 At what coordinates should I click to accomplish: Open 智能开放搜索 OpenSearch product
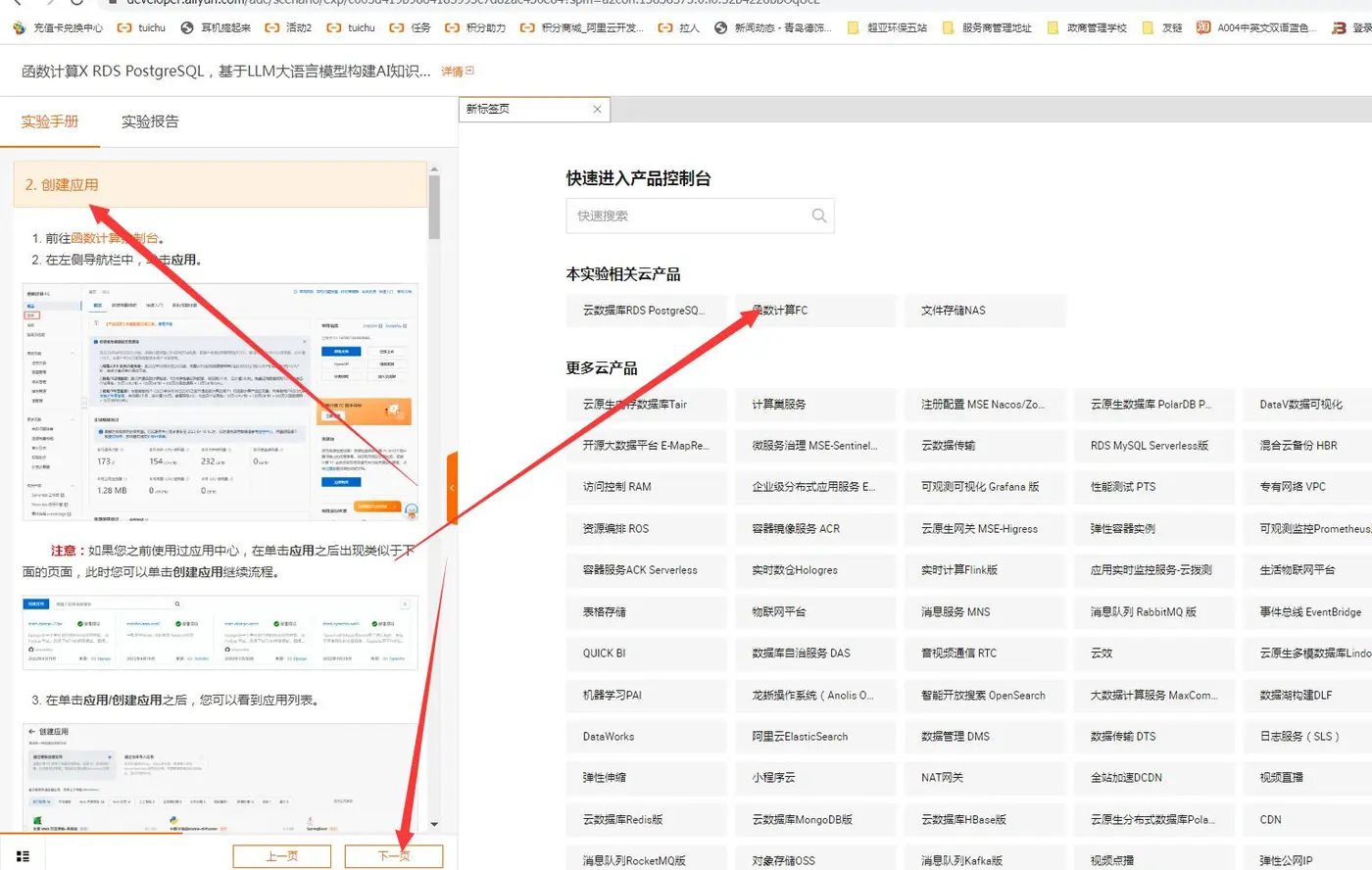coord(985,696)
